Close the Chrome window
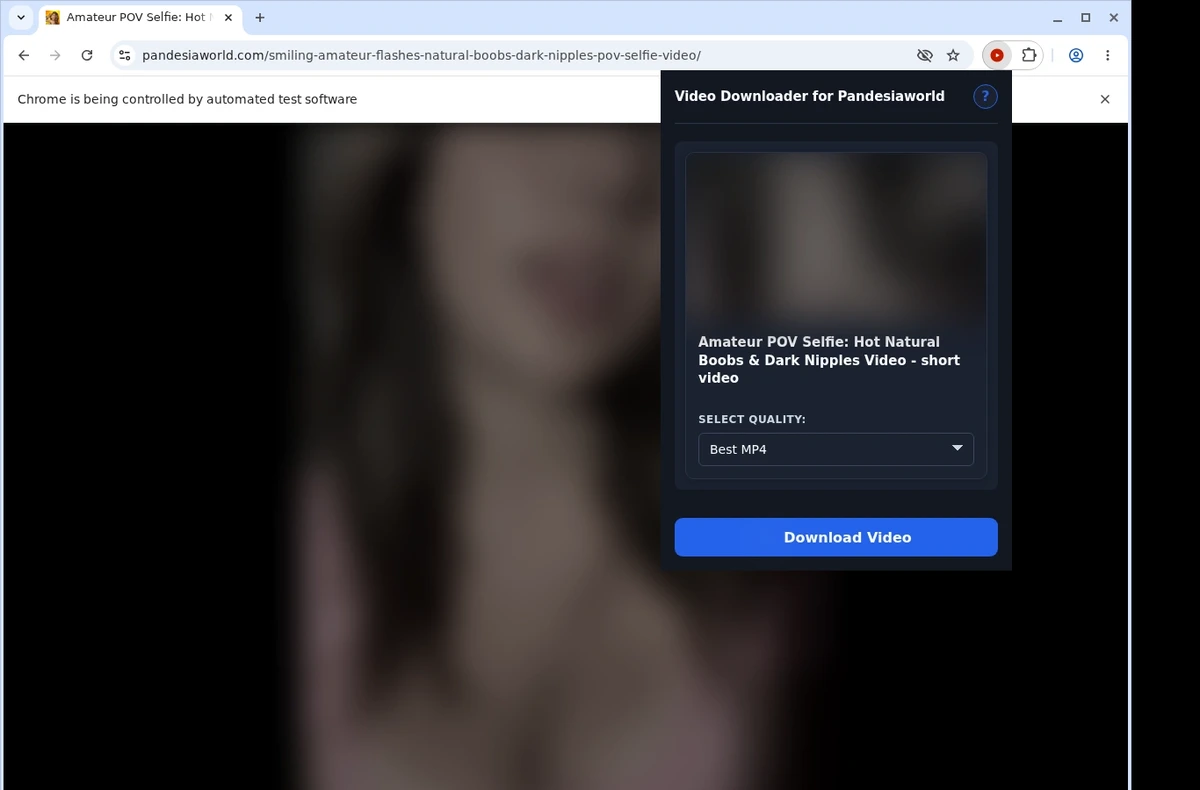The height and width of the screenshot is (790, 1200). (1113, 17)
